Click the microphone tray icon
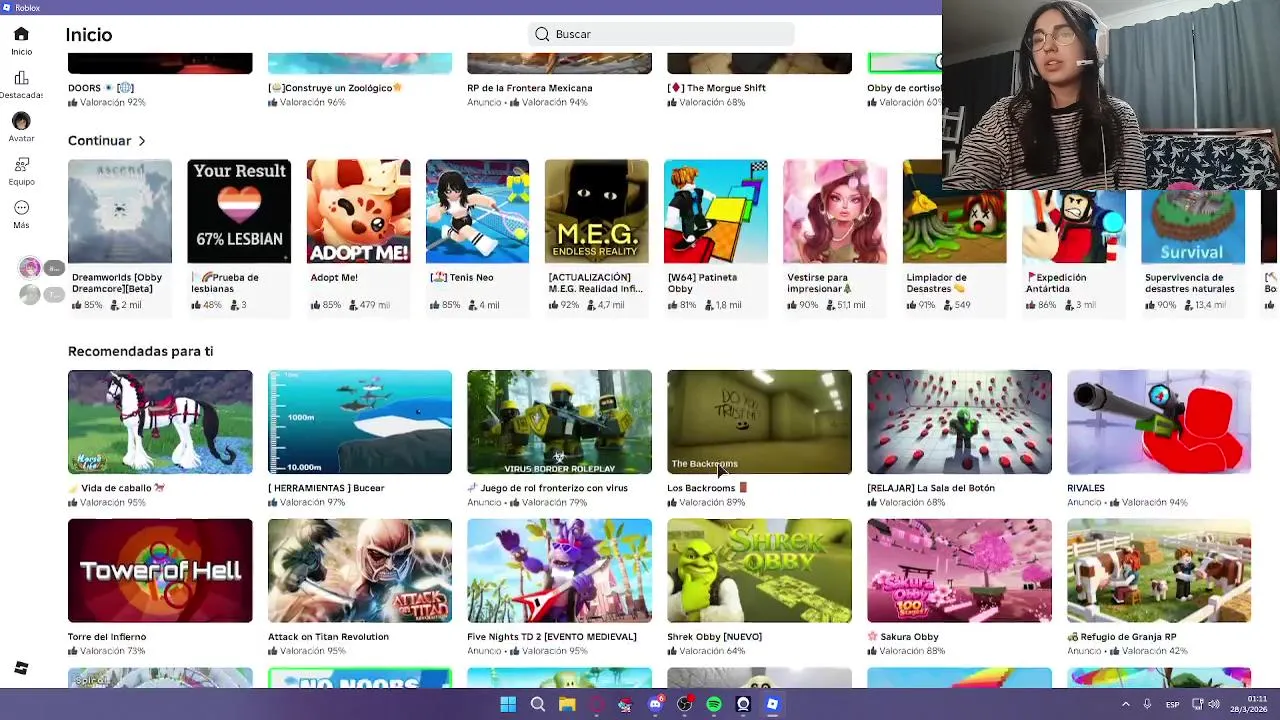1280x720 pixels. (1147, 704)
